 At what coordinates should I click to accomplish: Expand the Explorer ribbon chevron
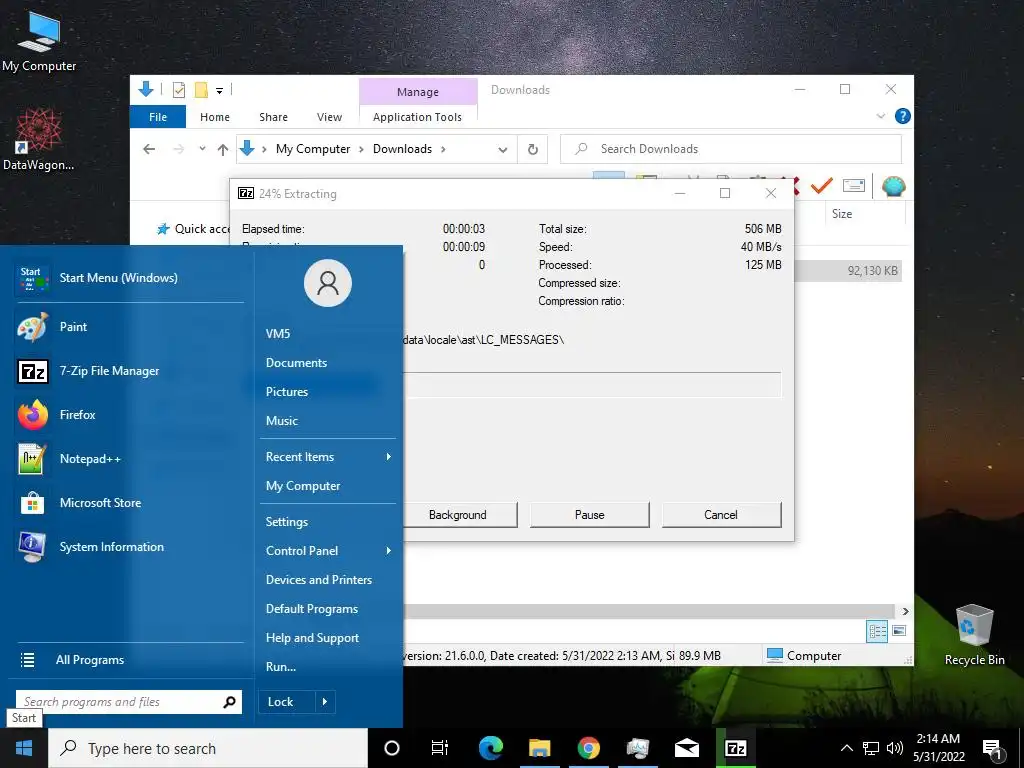click(x=881, y=116)
